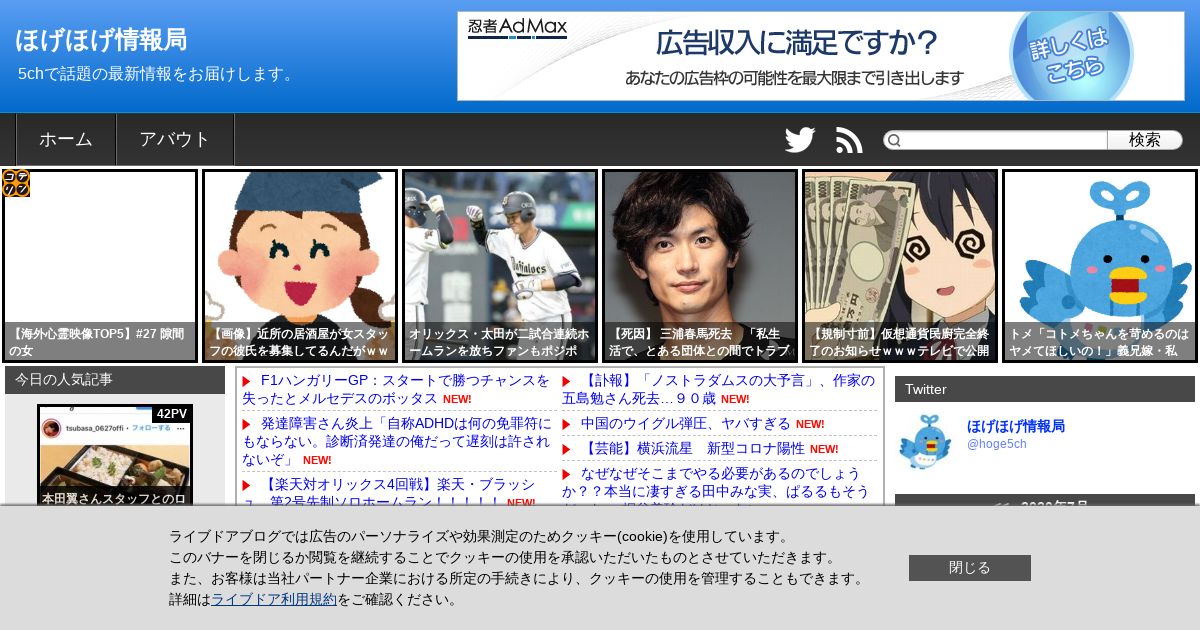Open the アバウト menu item
Image resolution: width=1200 pixels, height=630 pixels.
pyautogui.click(x=175, y=139)
